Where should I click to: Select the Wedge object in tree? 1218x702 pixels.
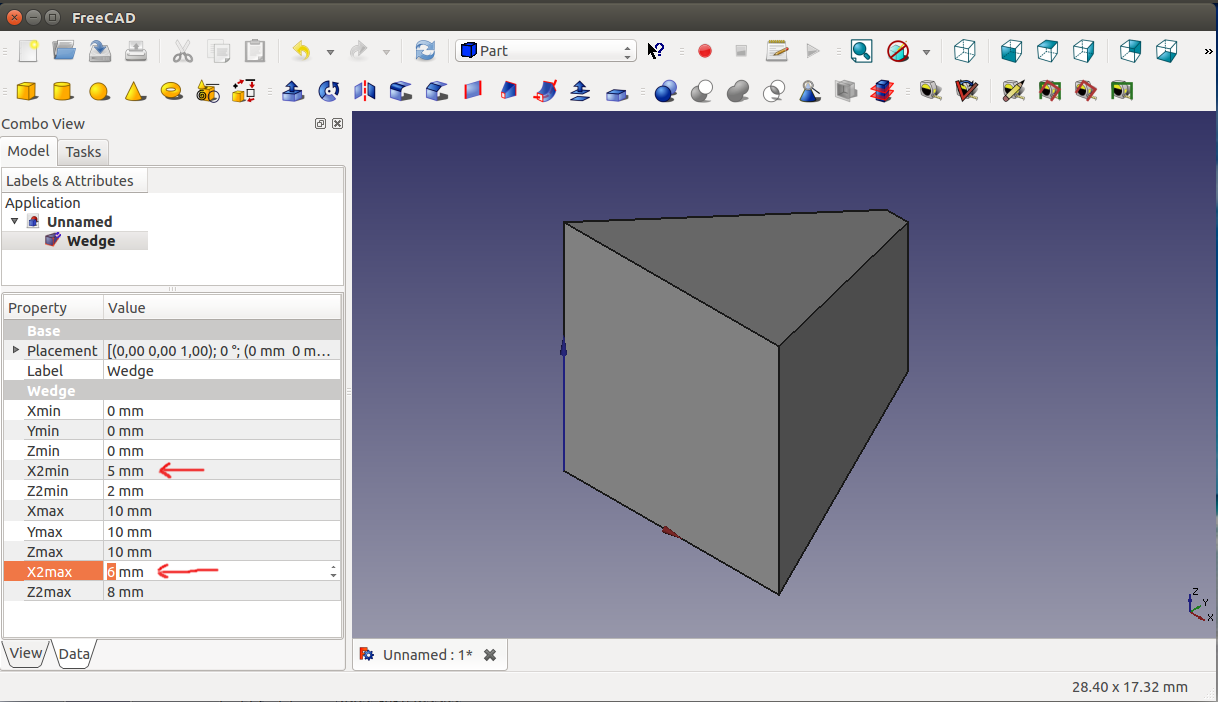pos(90,241)
